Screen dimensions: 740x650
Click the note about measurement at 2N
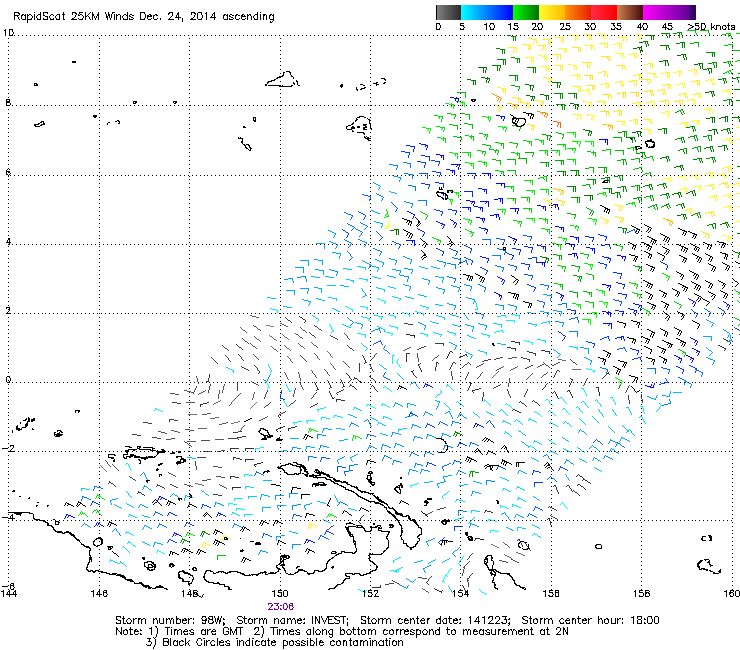click(411, 632)
